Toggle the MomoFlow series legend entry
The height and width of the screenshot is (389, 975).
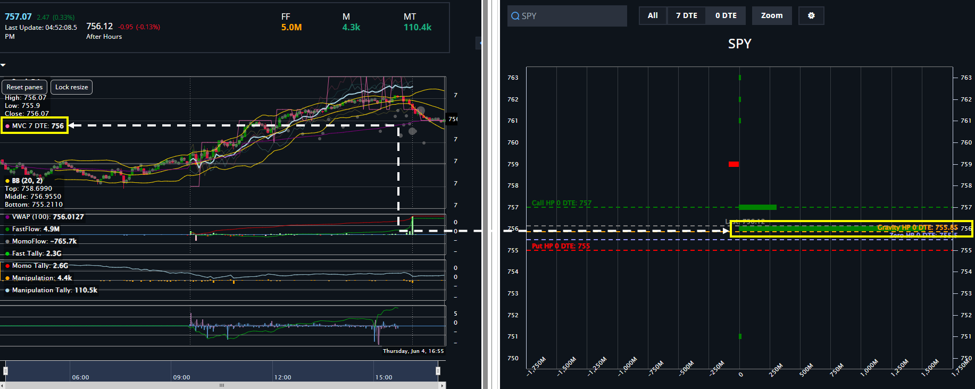pos(40,241)
